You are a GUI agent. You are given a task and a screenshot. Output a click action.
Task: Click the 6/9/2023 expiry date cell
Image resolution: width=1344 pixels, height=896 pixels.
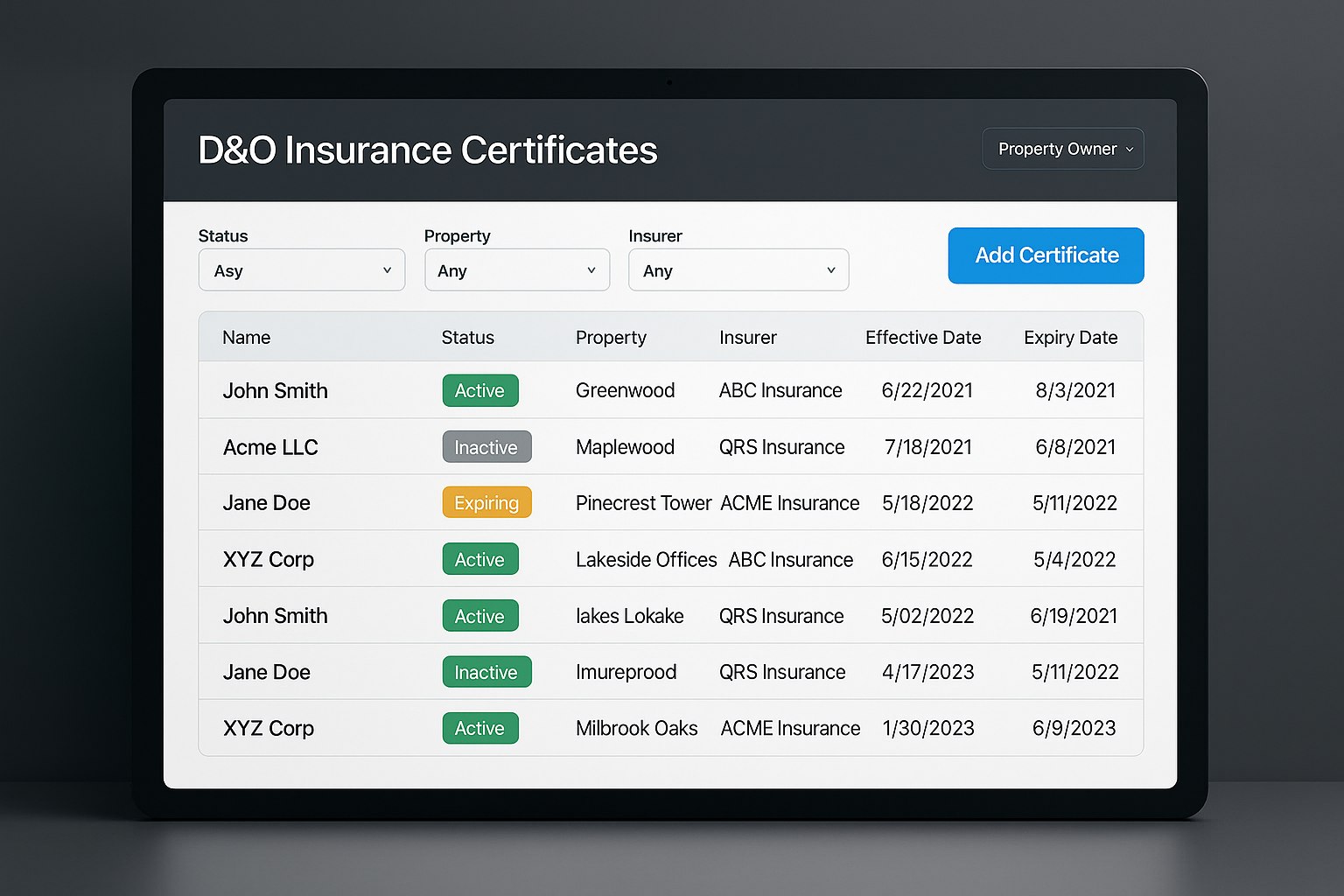[1074, 728]
